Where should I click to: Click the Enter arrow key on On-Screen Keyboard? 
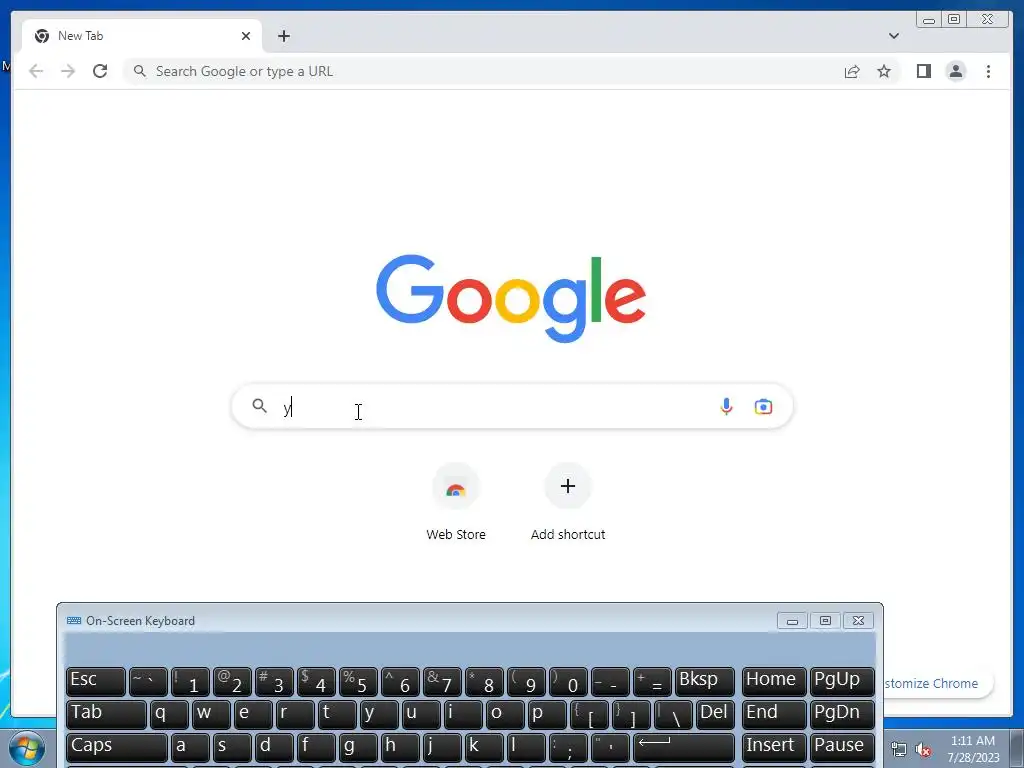[x=684, y=747]
